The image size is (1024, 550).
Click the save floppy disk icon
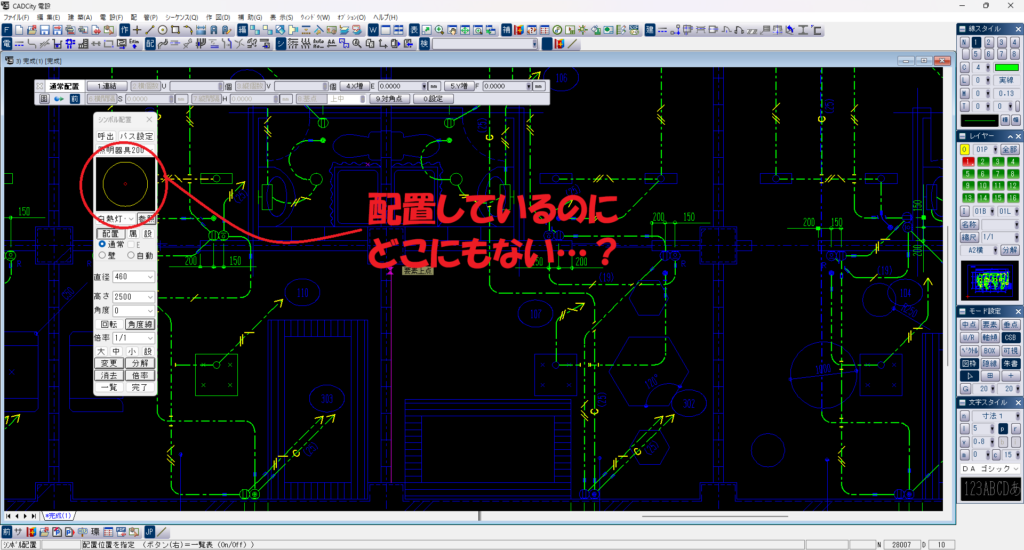pos(44,30)
